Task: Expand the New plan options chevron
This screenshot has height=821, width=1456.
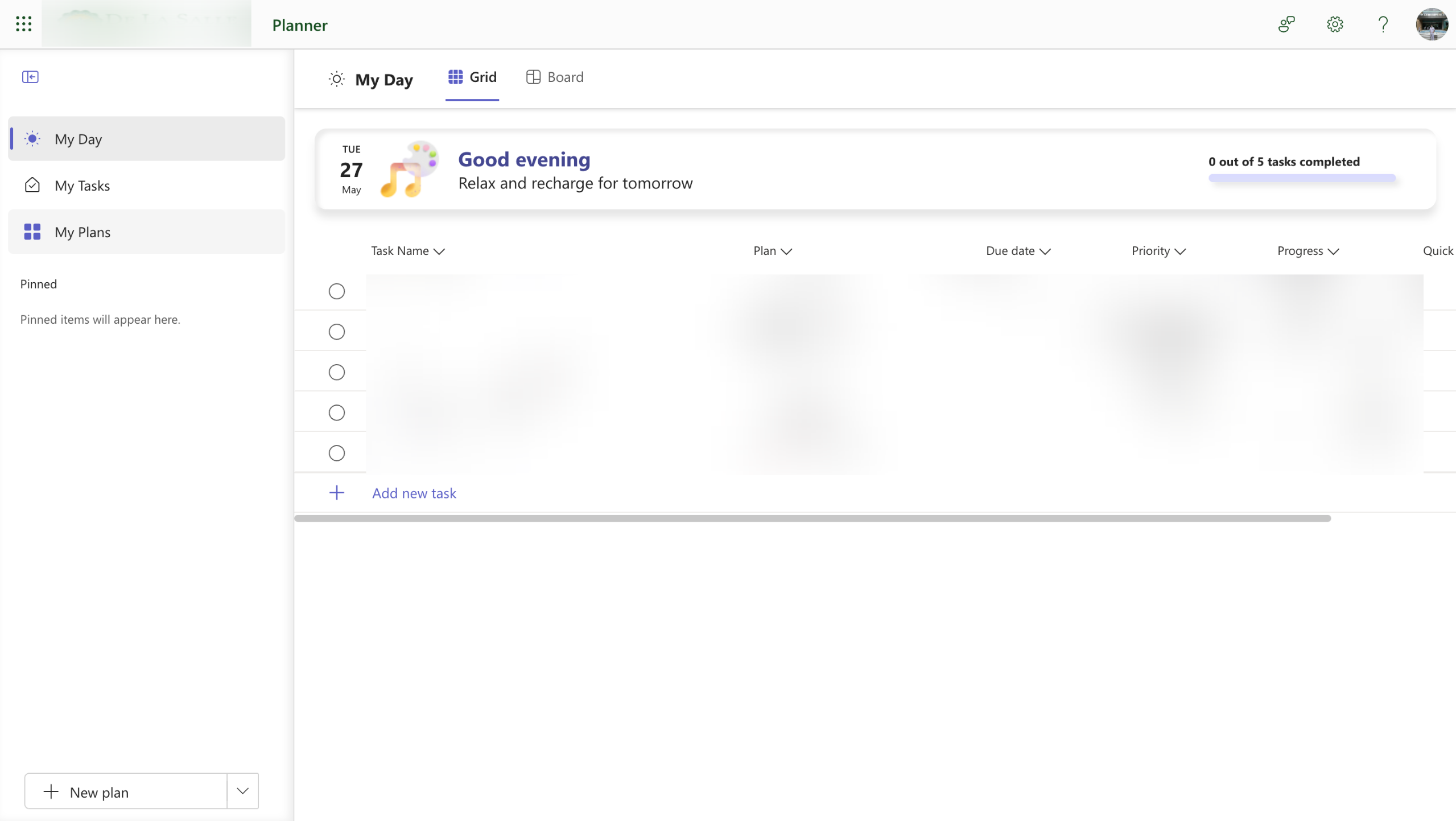Action: (x=243, y=791)
